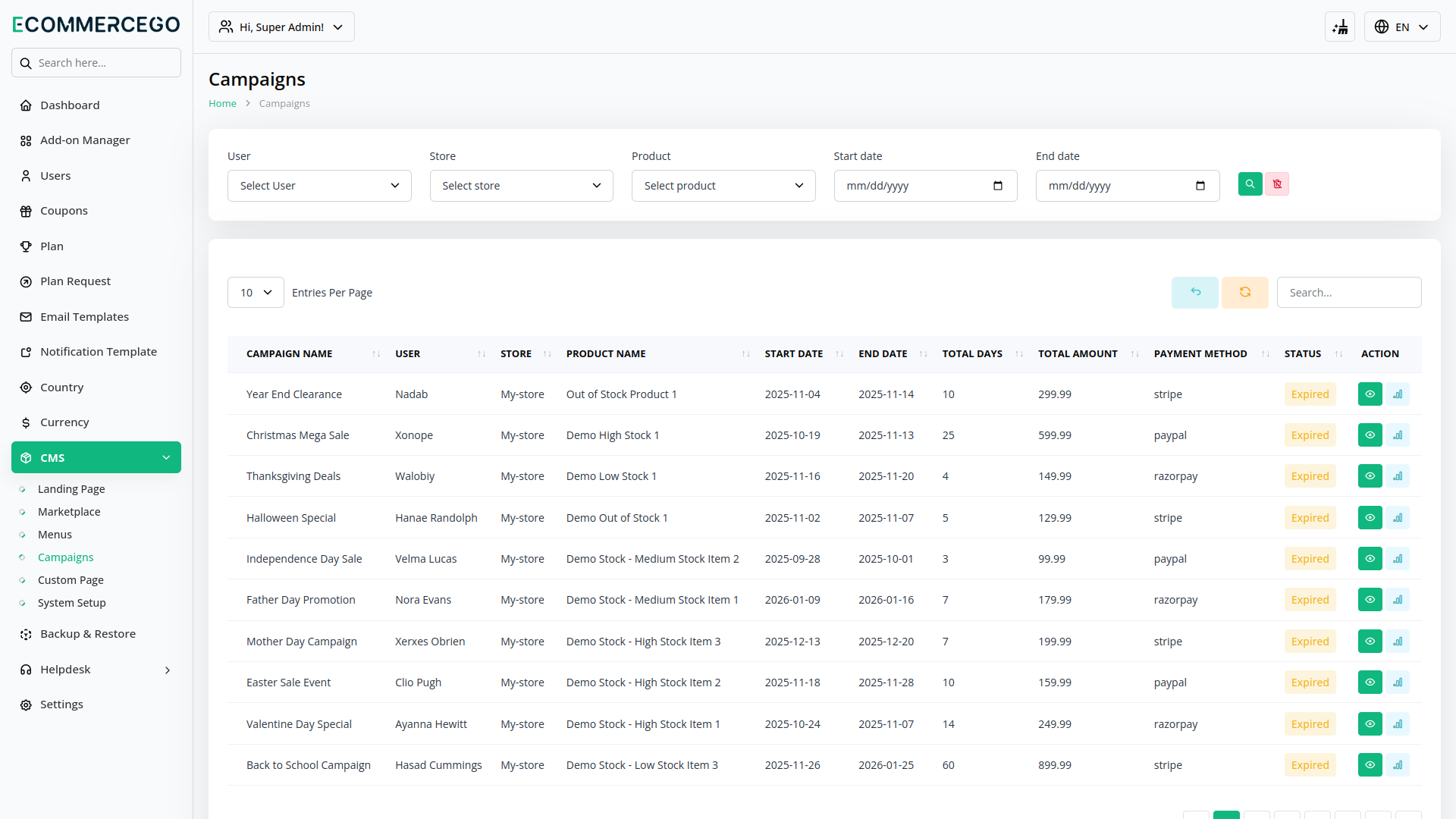This screenshot has width=1456, height=819.
Task: Open the cache clear icon in header
Action: click(x=1340, y=27)
